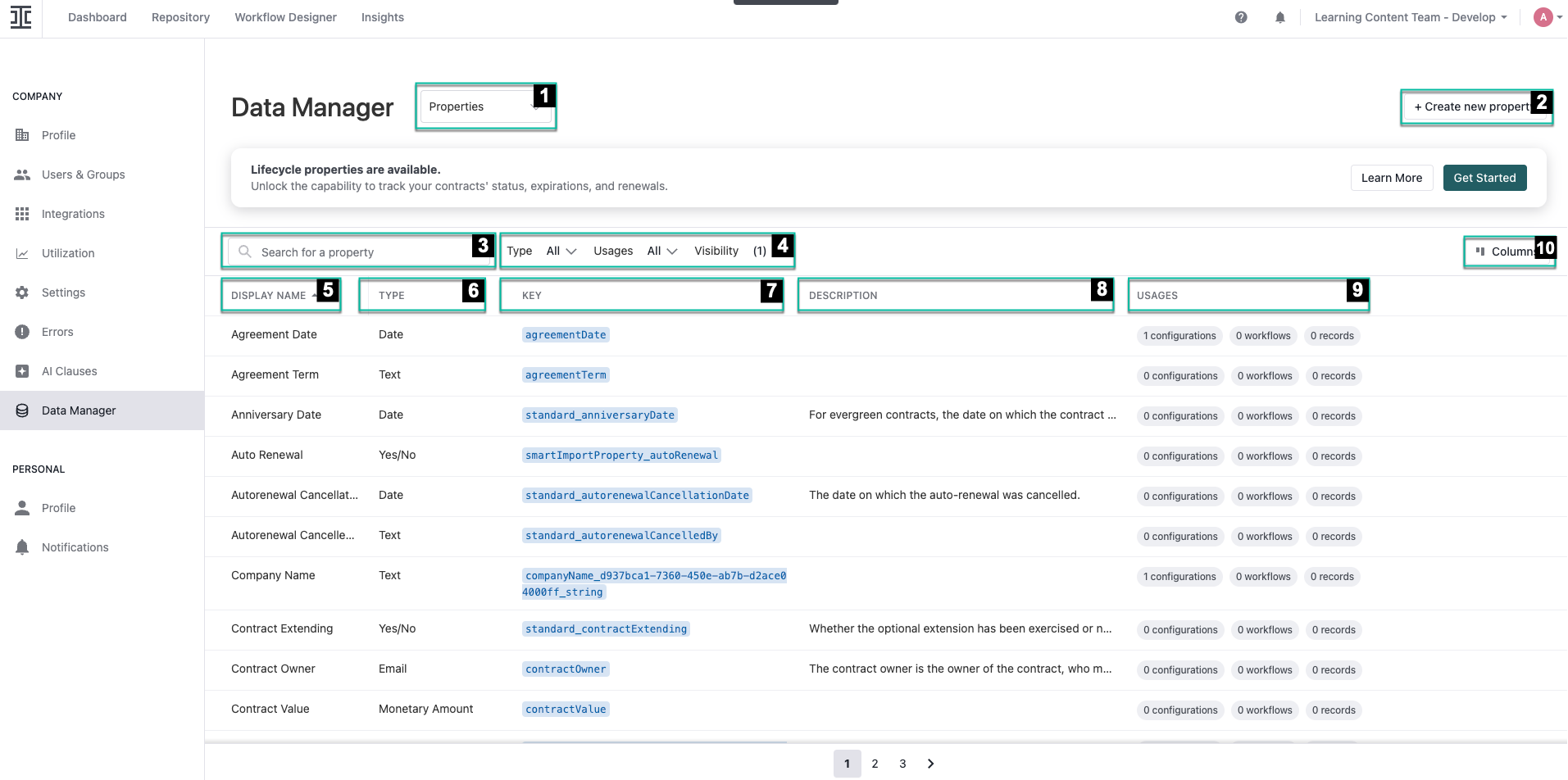Click the Get Started button
This screenshot has width=1568, height=780.
1484,178
